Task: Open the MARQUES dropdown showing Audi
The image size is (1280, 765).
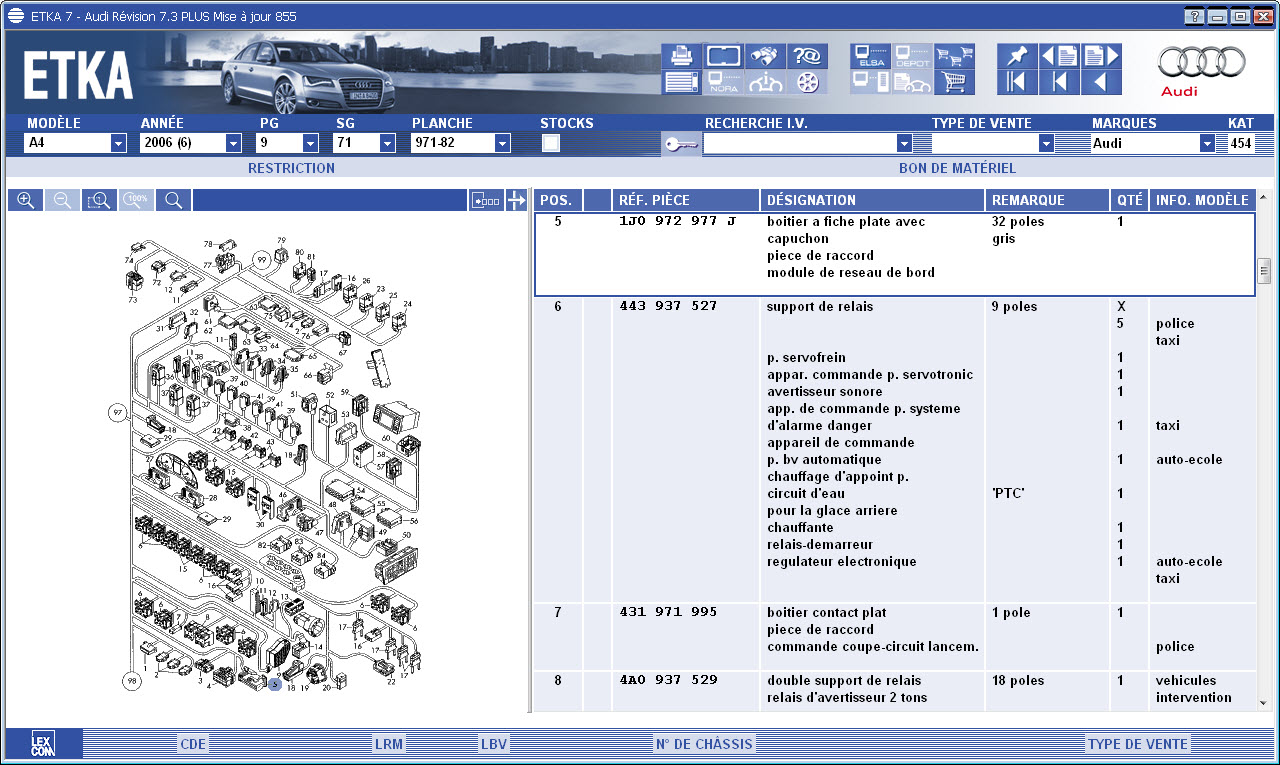Action: [x=1206, y=143]
